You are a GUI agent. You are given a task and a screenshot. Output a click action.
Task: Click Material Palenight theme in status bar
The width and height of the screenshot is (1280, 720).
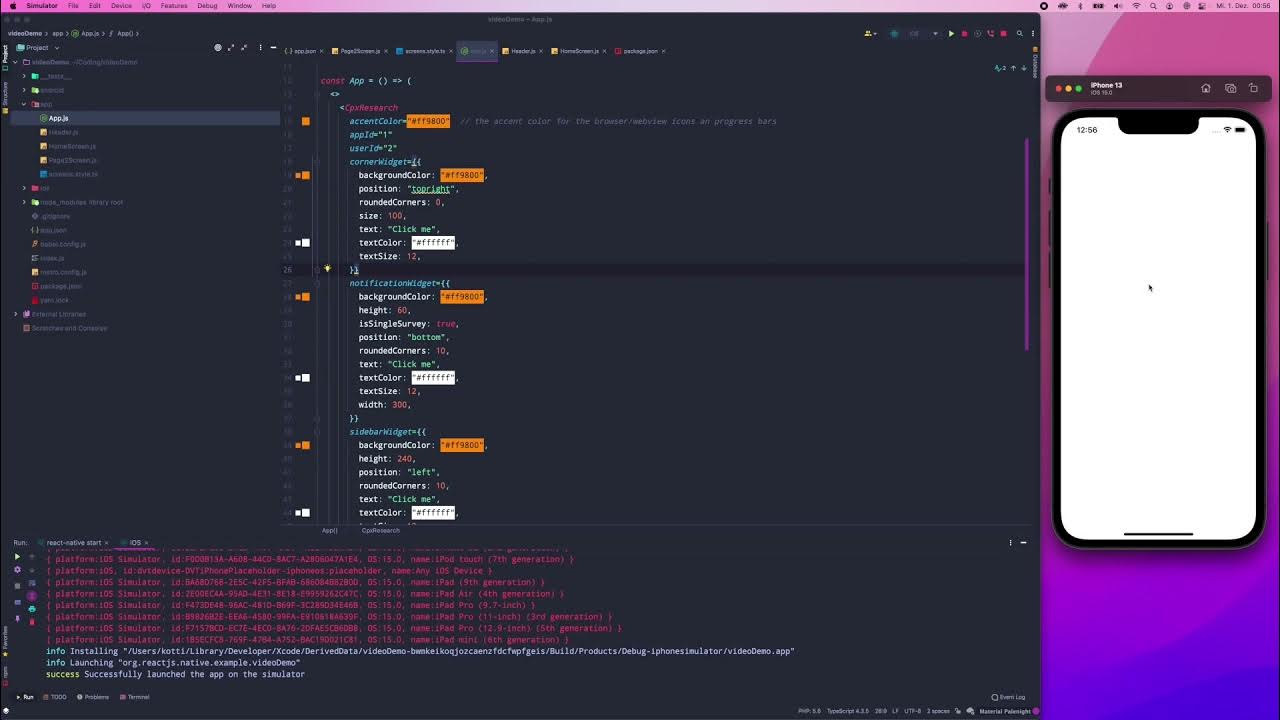1005,711
